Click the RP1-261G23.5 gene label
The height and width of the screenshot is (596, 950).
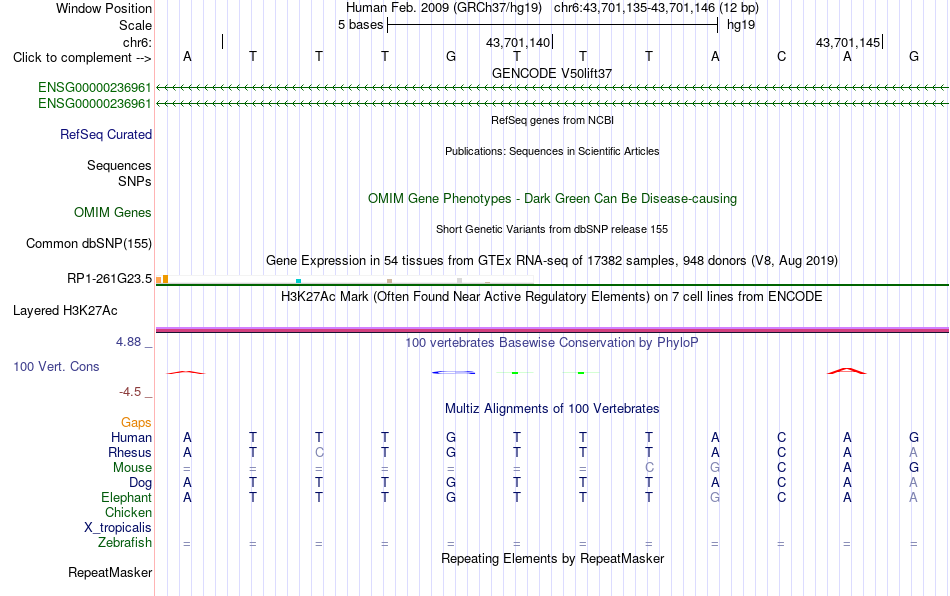tap(109, 279)
